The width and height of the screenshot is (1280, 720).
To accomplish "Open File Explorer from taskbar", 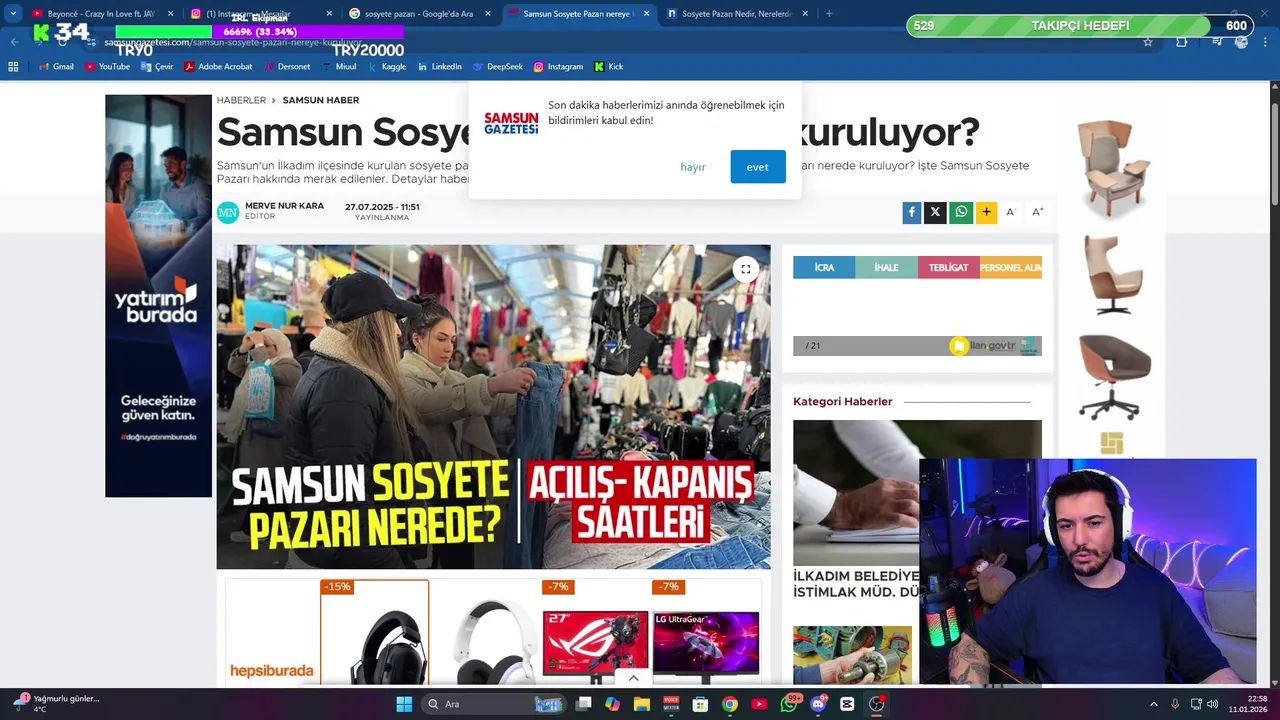I will click(x=641, y=704).
